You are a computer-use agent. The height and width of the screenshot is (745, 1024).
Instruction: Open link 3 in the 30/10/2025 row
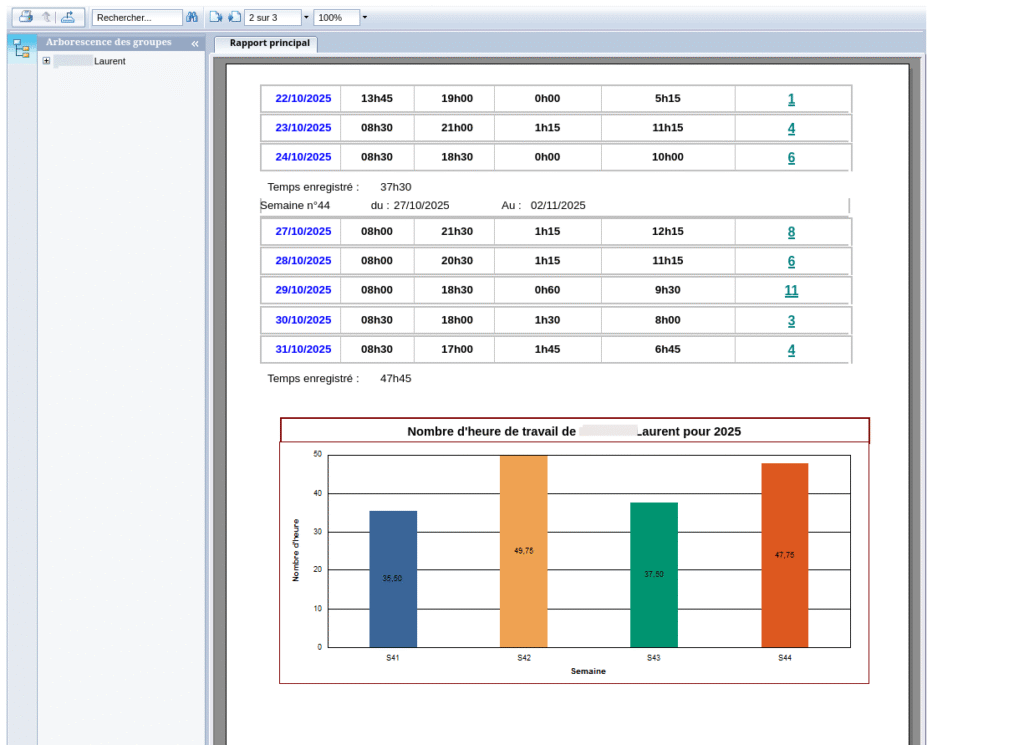(x=791, y=321)
